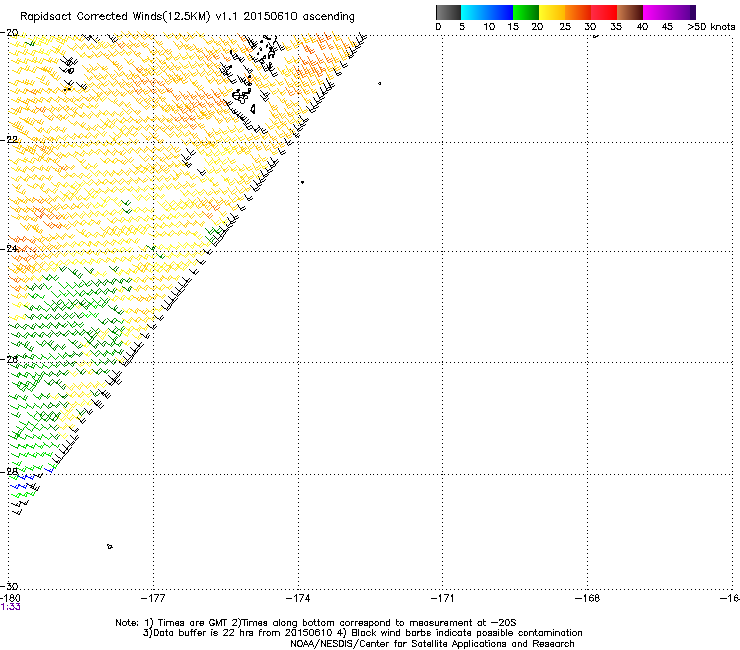740x650 pixels.
Task: Click the -30 latitude axis label
Action: (x=9, y=586)
